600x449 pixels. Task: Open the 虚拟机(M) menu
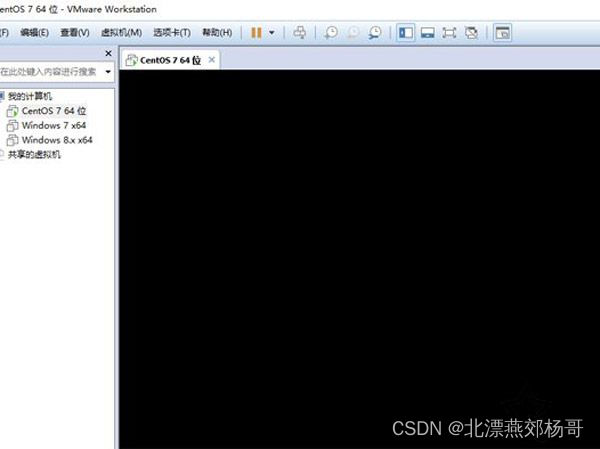[x=122, y=33]
